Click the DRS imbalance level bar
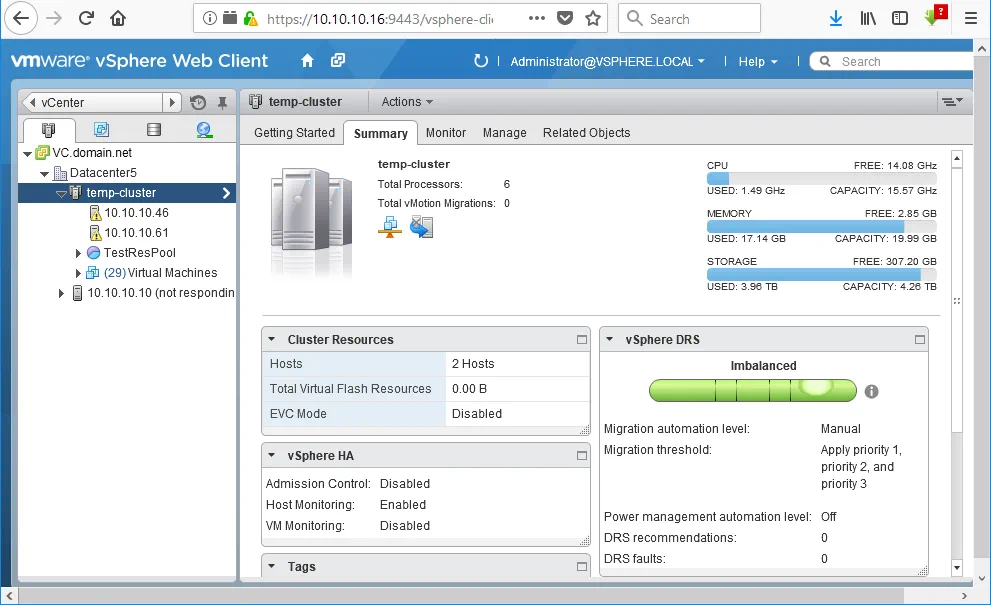The width and height of the screenshot is (991, 605). tap(752, 390)
